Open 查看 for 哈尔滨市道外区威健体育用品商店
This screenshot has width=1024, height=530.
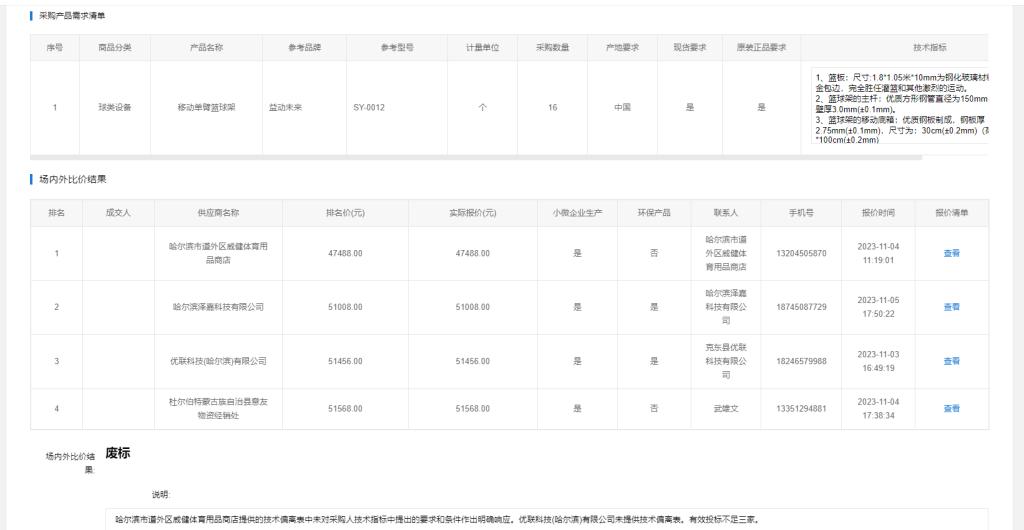[x=951, y=254]
